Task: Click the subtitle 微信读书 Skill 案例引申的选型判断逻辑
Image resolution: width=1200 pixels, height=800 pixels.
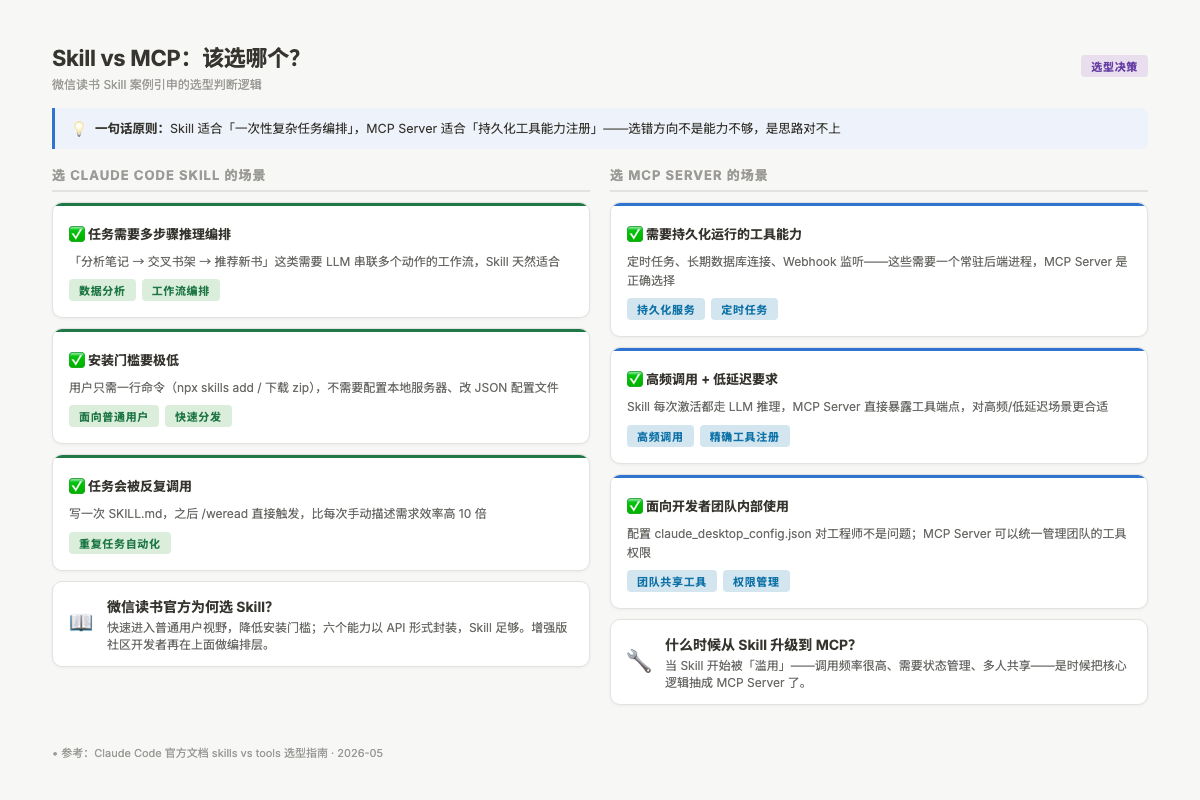Action: [157, 85]
